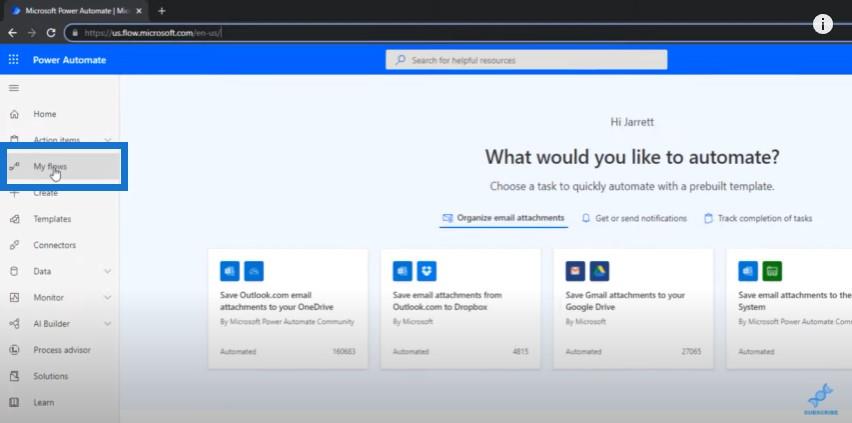852x423 pixels.
Task: Open the Home navigation item
Action: point(60,114)
